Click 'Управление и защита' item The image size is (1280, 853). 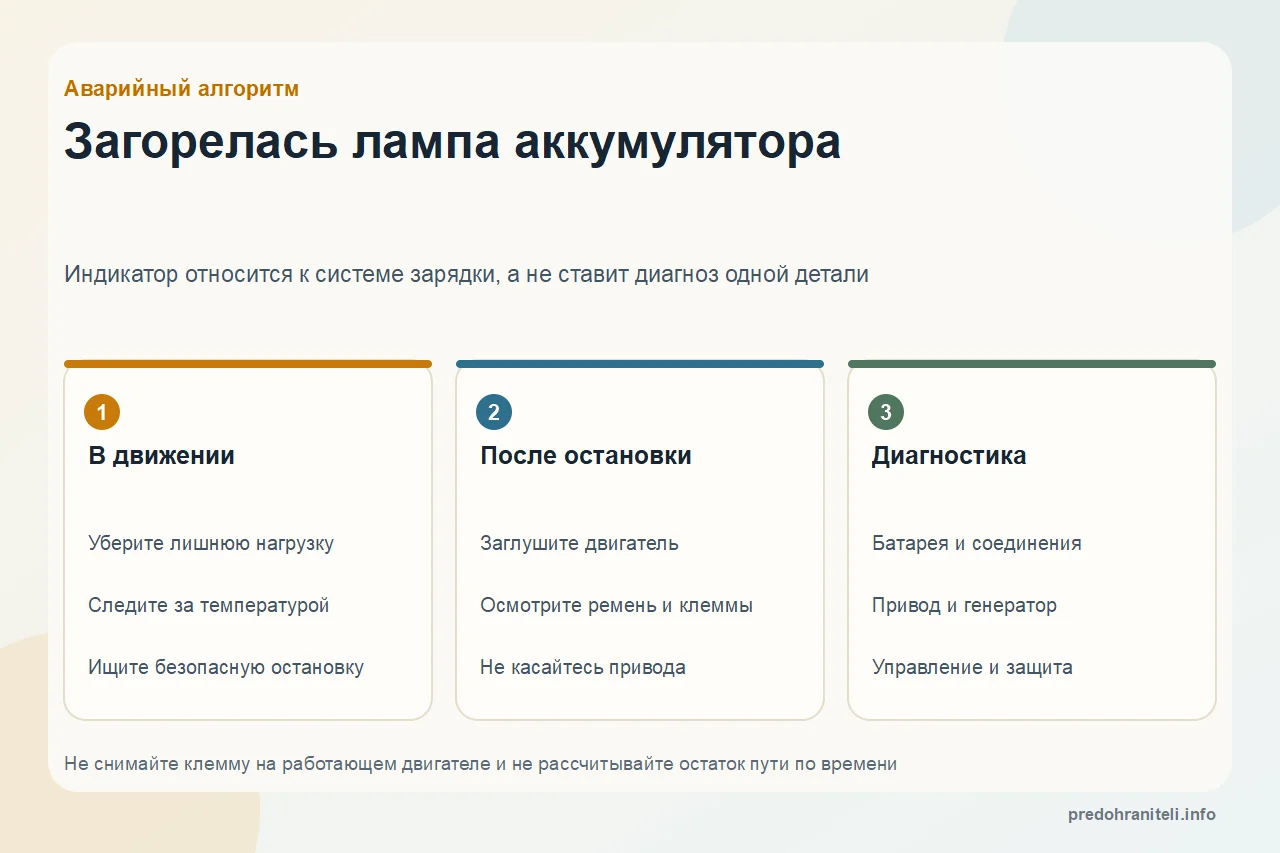tap(972, 668)
